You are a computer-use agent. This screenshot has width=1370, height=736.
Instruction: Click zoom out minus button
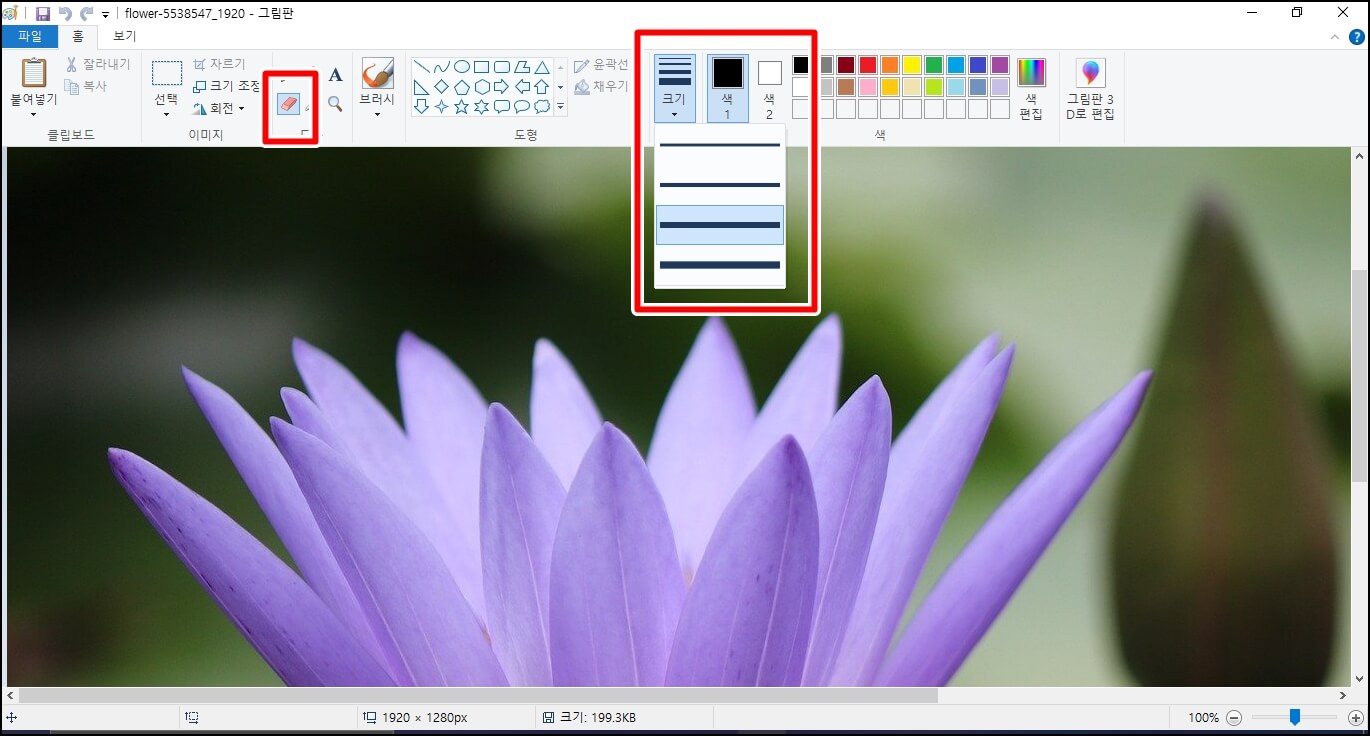coord(1234,718)
